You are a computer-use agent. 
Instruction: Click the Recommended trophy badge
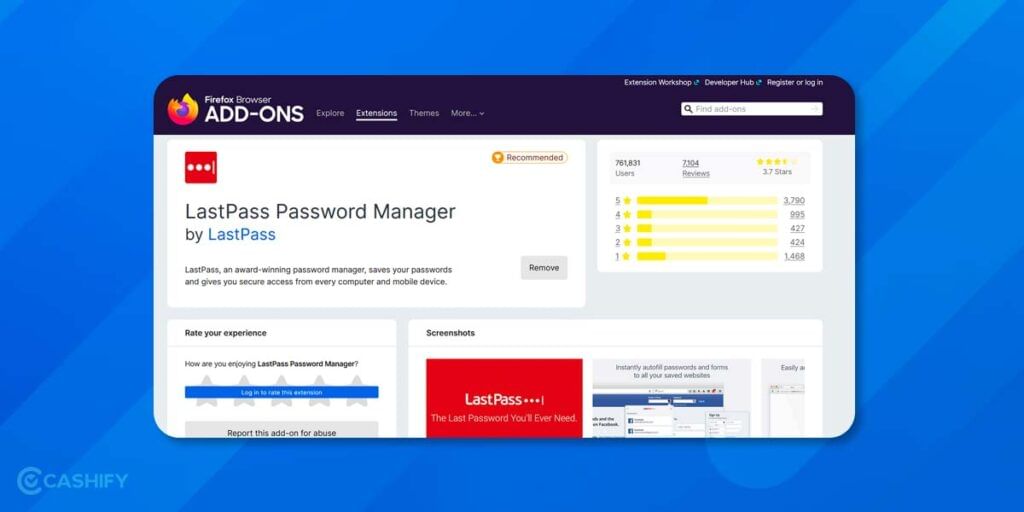[x=530, y=157]
